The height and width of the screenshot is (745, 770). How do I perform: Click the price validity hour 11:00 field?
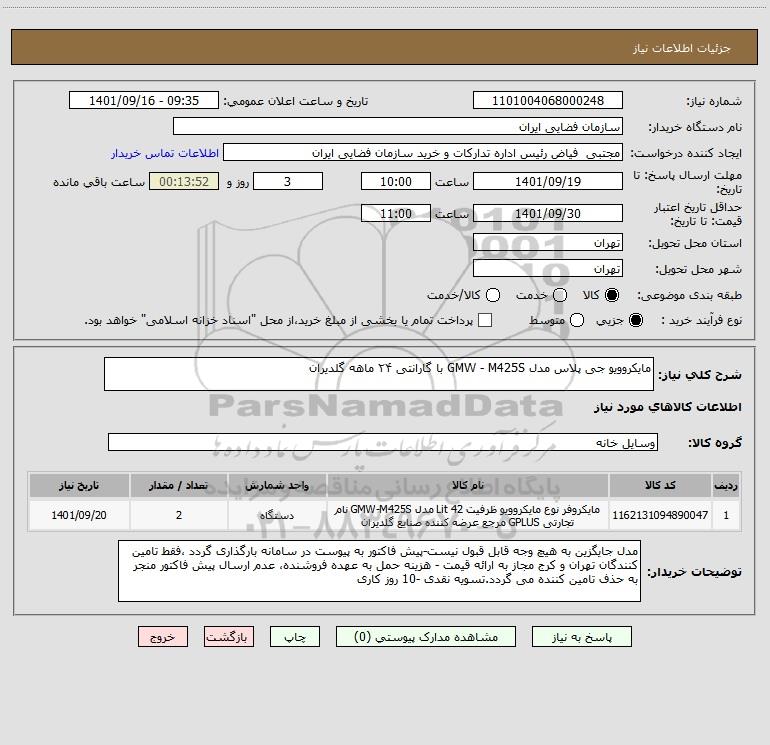pyautogui.click(x=396, y=213)
